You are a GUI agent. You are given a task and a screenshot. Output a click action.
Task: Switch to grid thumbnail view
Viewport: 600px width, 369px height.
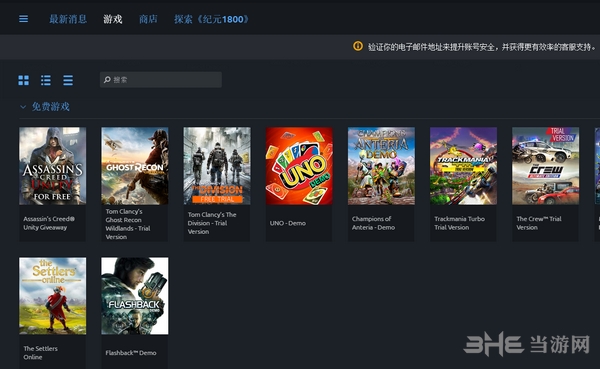pos(23,80)
